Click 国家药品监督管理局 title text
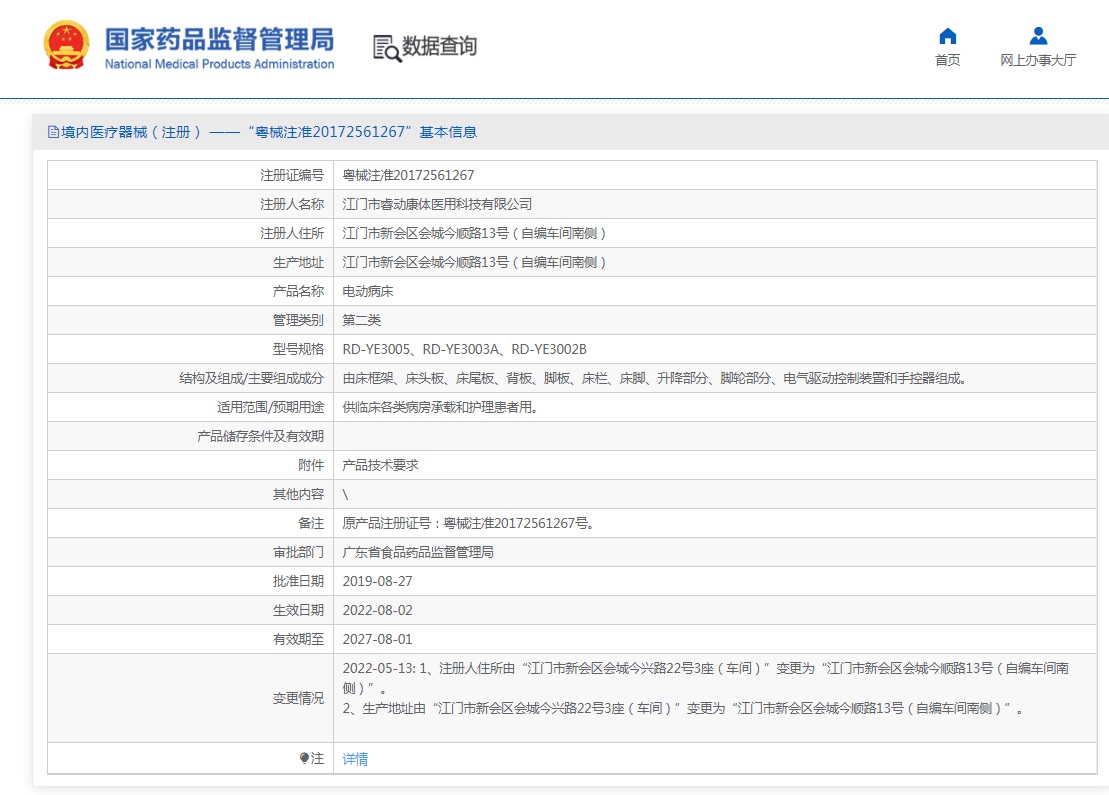 click(x=219, y=40)
